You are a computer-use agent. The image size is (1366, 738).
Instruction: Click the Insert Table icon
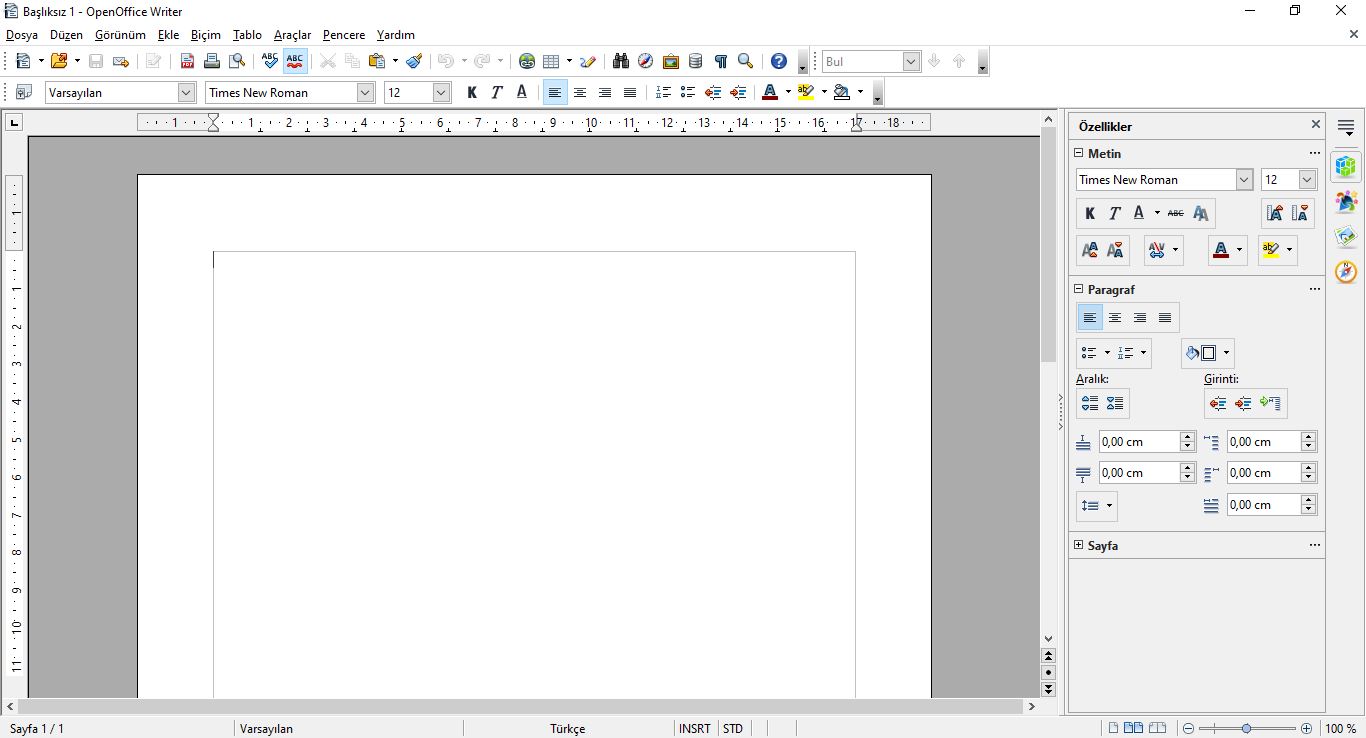(x=551, y=61)
